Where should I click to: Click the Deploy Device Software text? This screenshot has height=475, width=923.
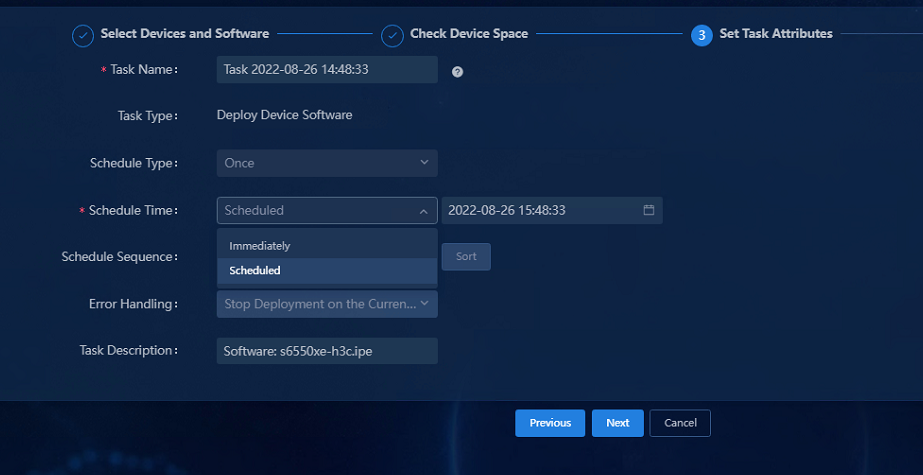click(x=284, y=115)
